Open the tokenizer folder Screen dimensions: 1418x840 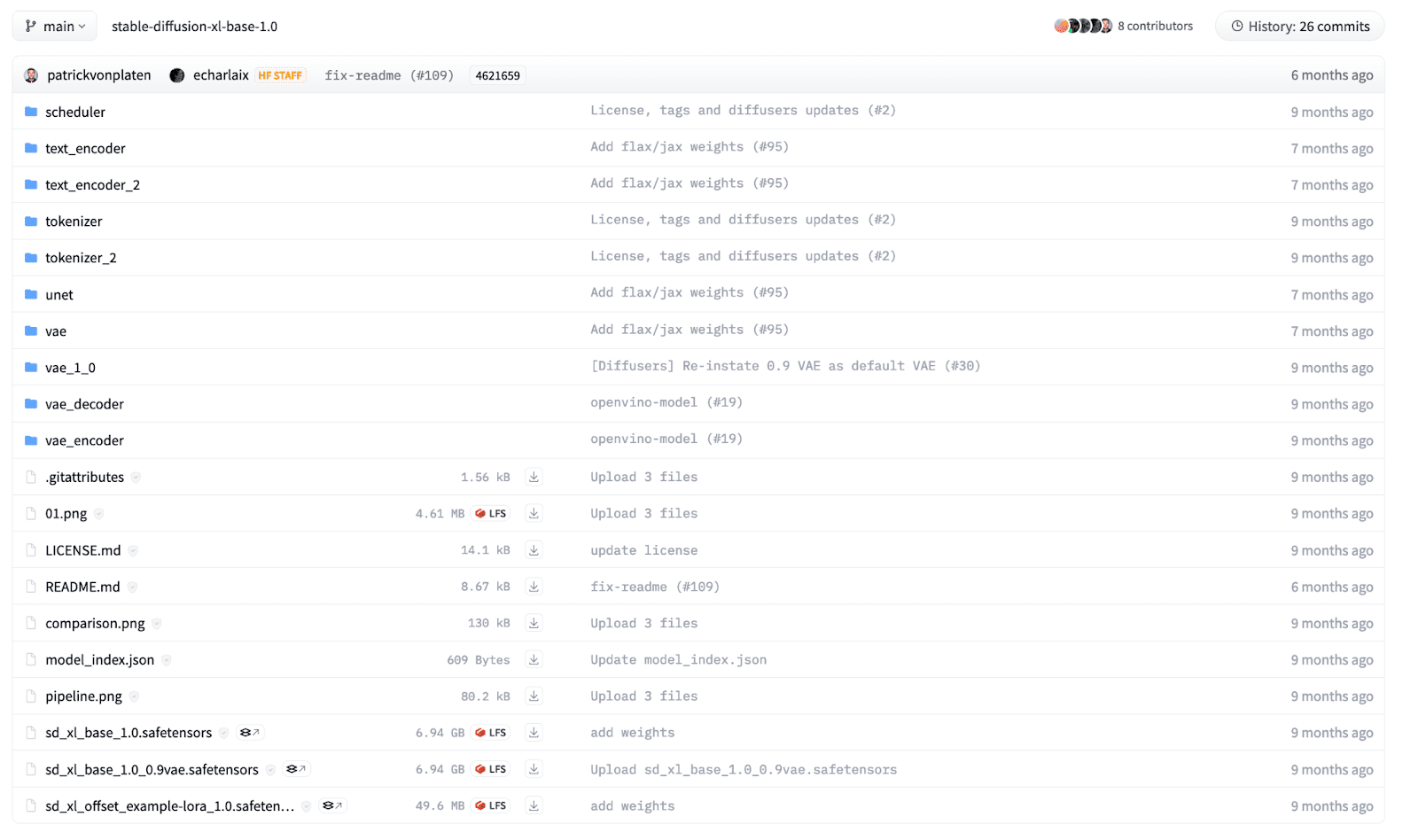pyautogui.click(x=74, y=221)
